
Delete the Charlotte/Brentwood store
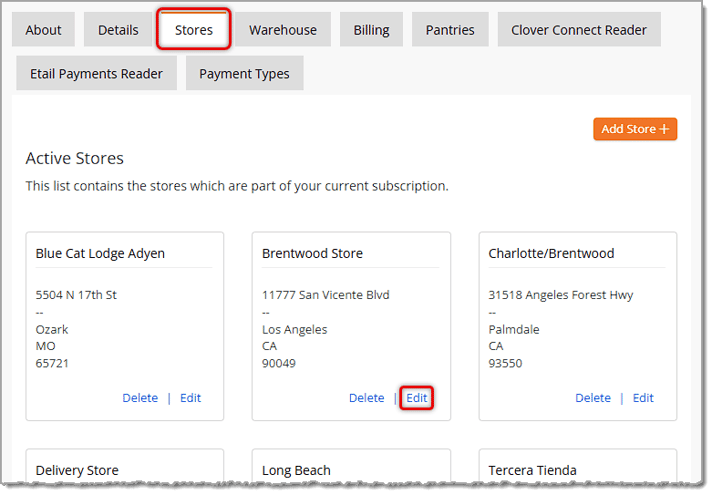coord(593,398)
